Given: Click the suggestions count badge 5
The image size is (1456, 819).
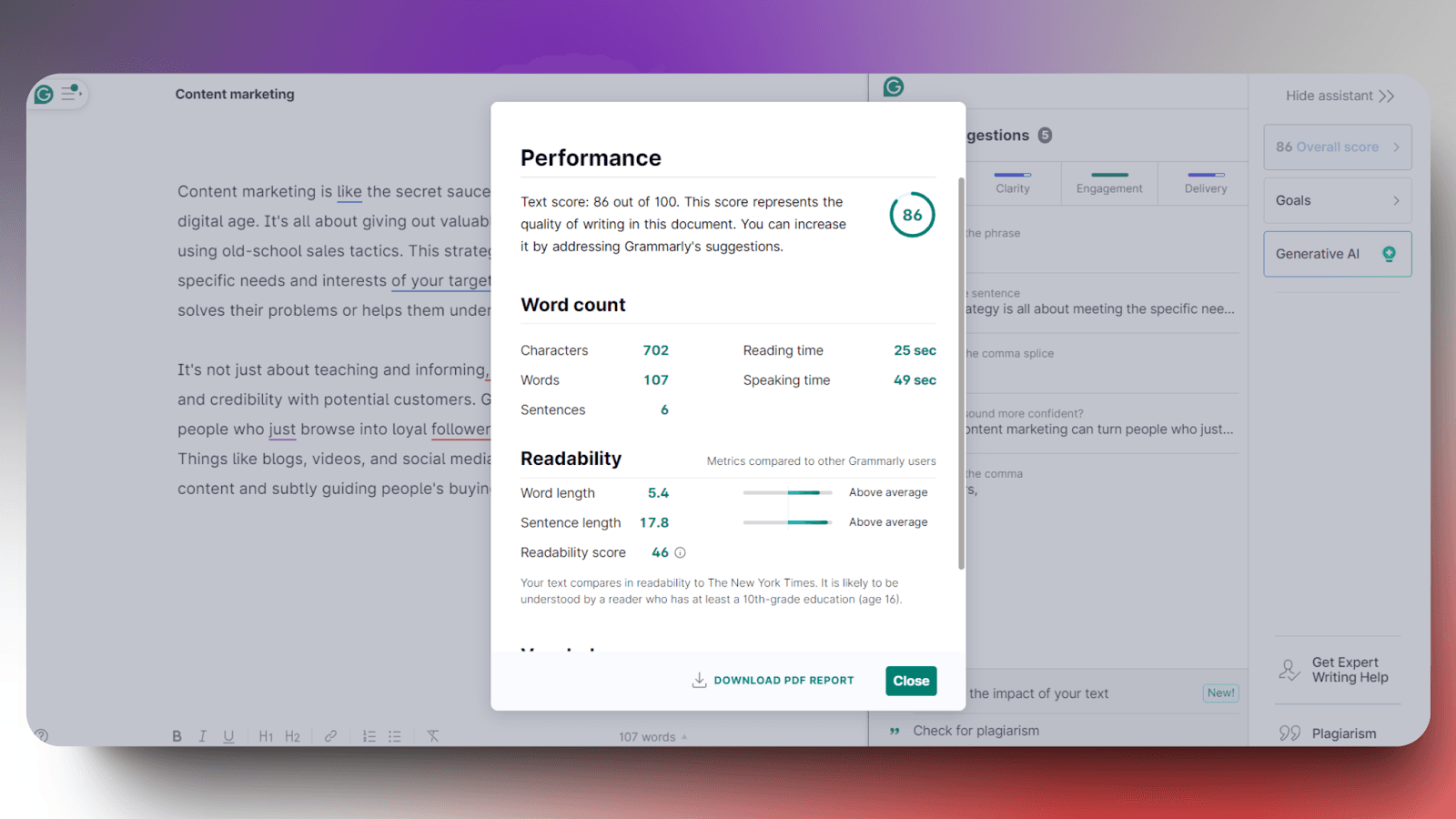Looking at the screenshot, I should pos(1045,135).
